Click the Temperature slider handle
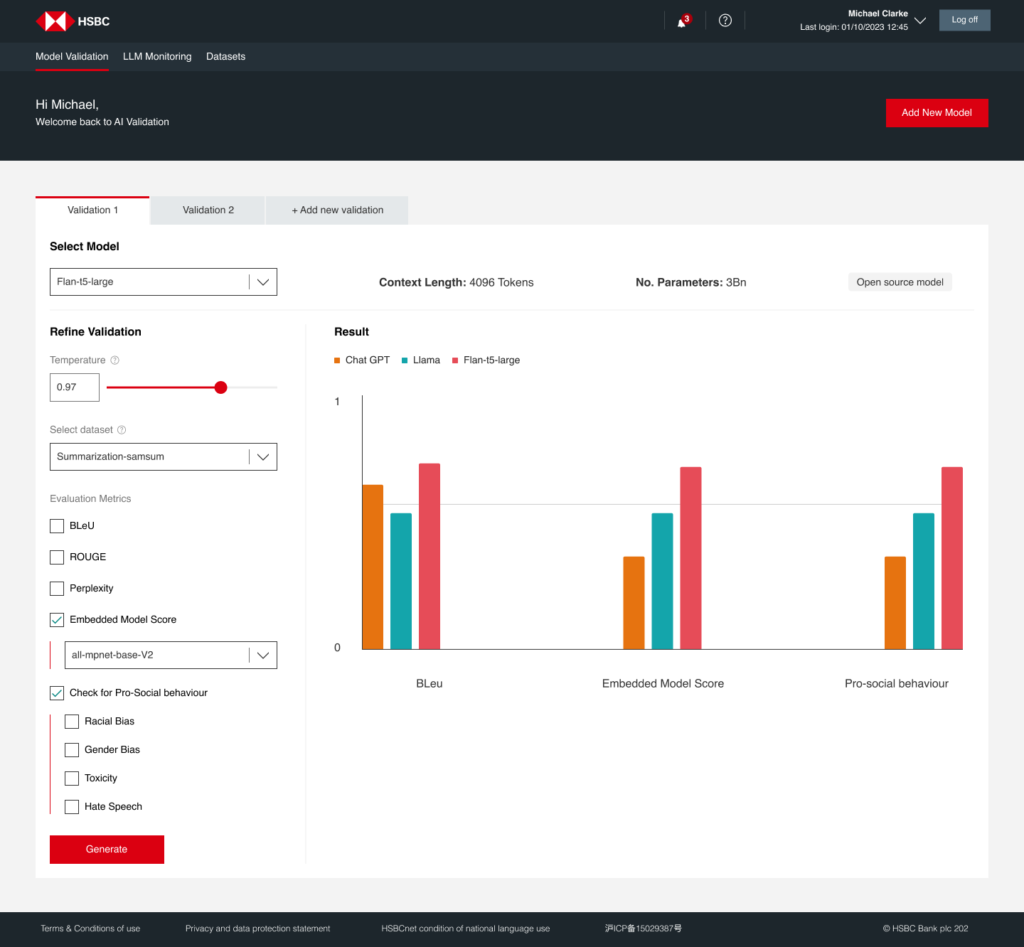 (221, 387)
